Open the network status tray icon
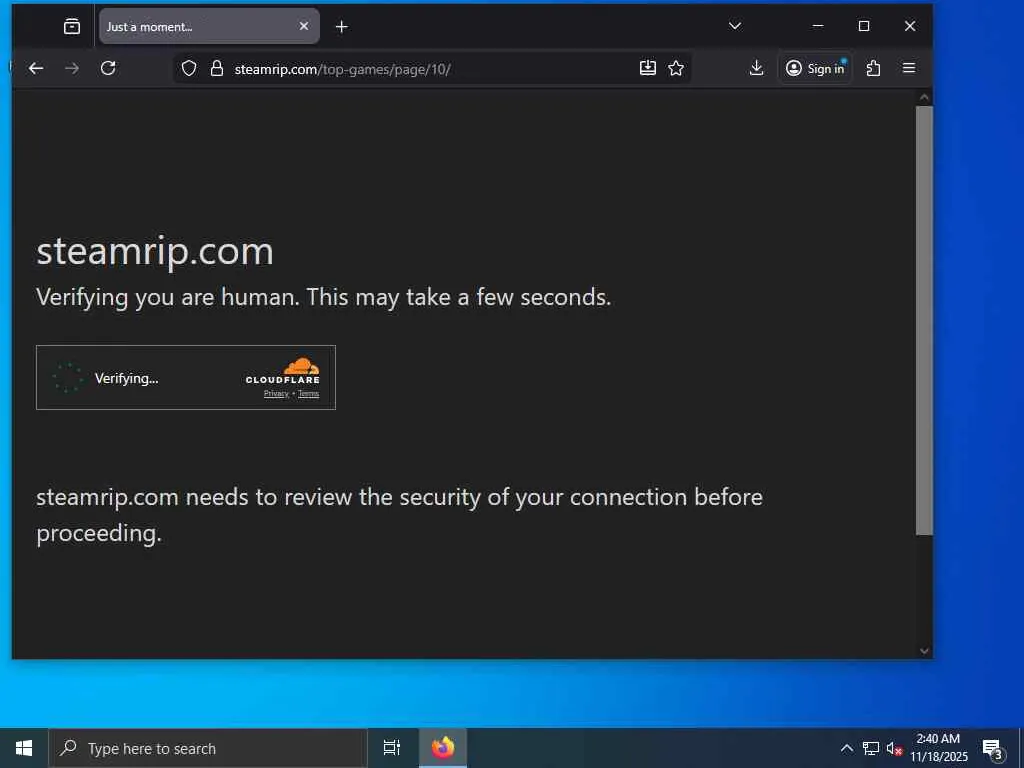The width and height of the screenshot is (1024, 768). (871, 748)
